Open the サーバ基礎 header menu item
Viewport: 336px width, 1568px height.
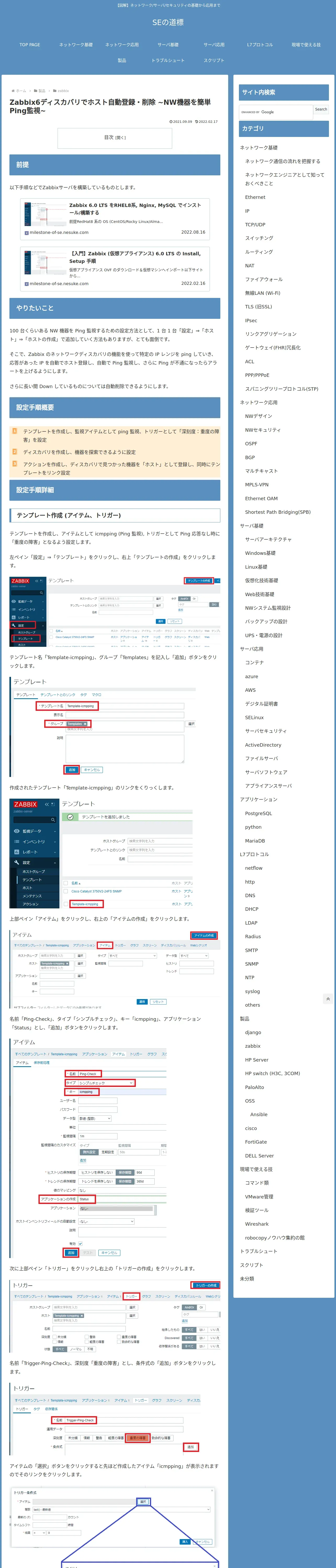click(168, 44)
